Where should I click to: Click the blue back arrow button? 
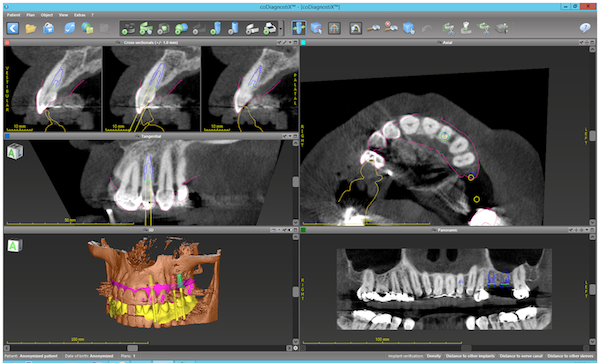(13, 28)
